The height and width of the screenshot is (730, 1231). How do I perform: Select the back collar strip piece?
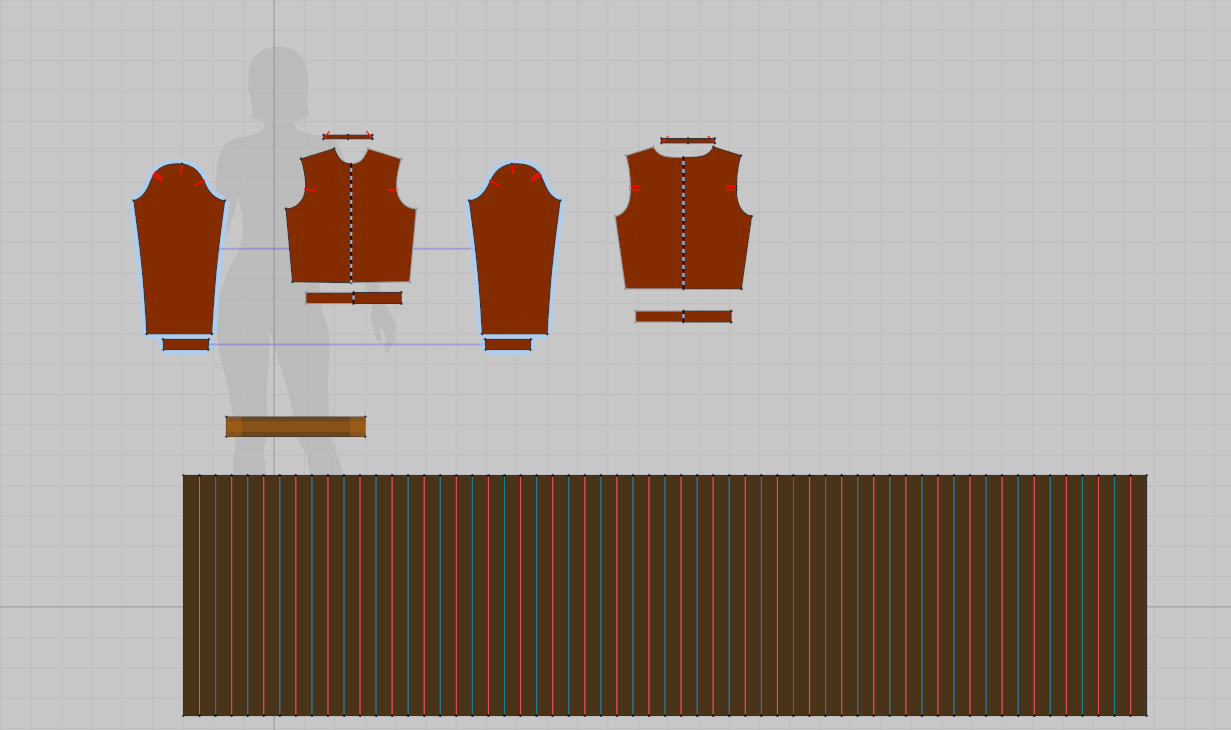point(688,141)
